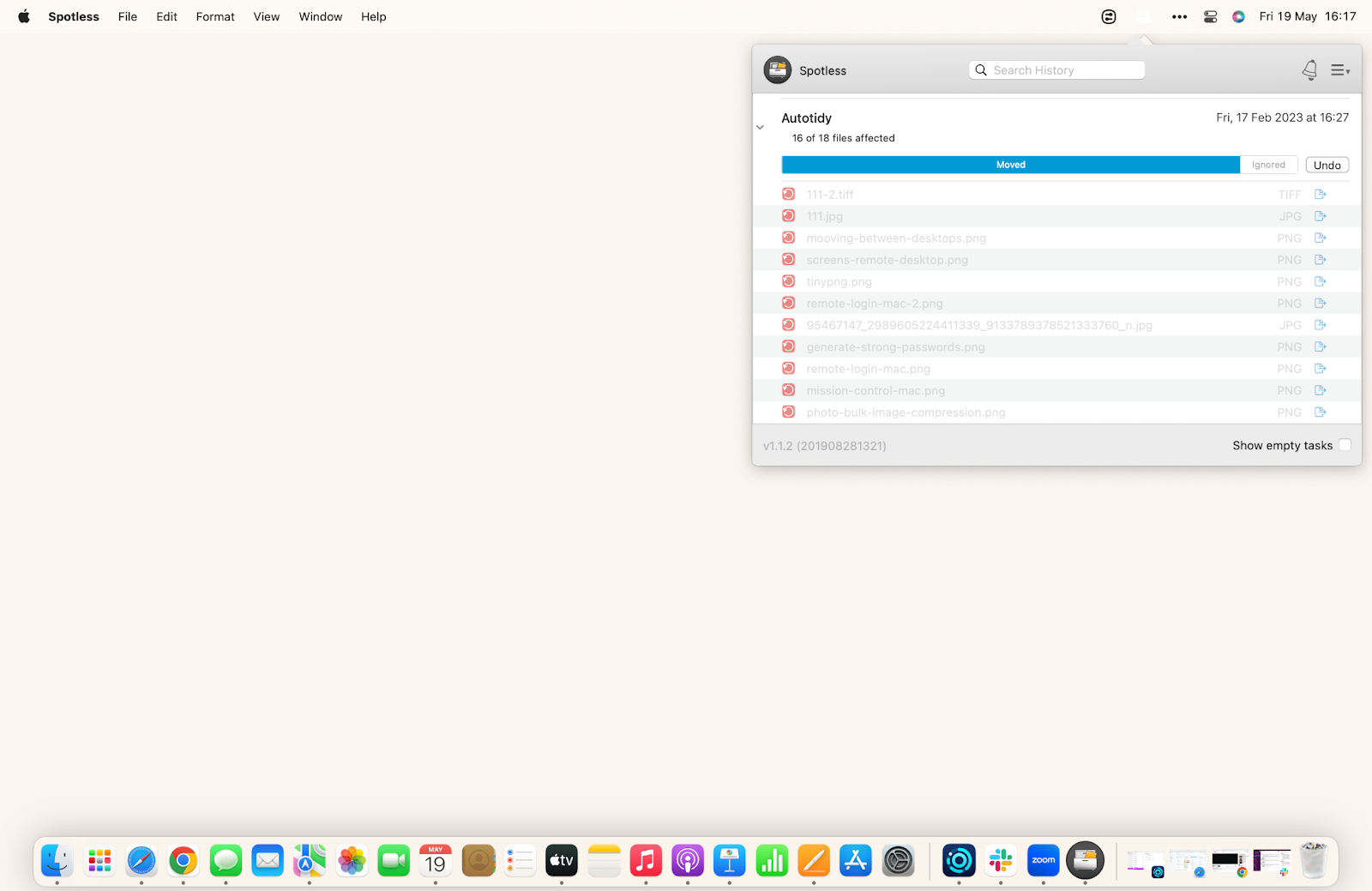Open the Format menu
The height and width of the screenshot is (891, 1372).
214,16
